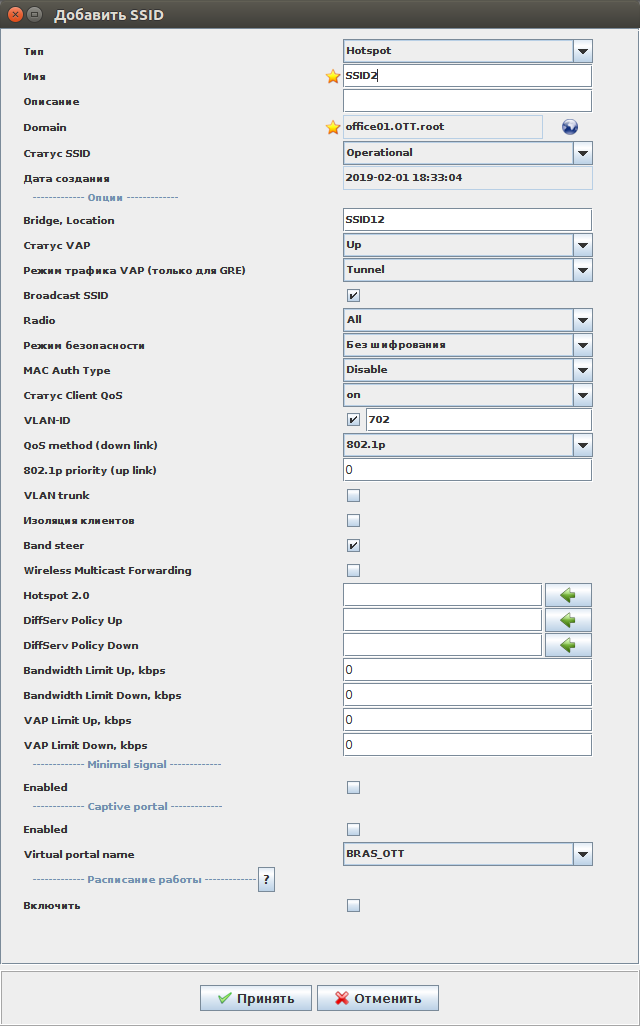
Task: Click the green arrow for DiffServ Policy Up
Action: [568, 620]
